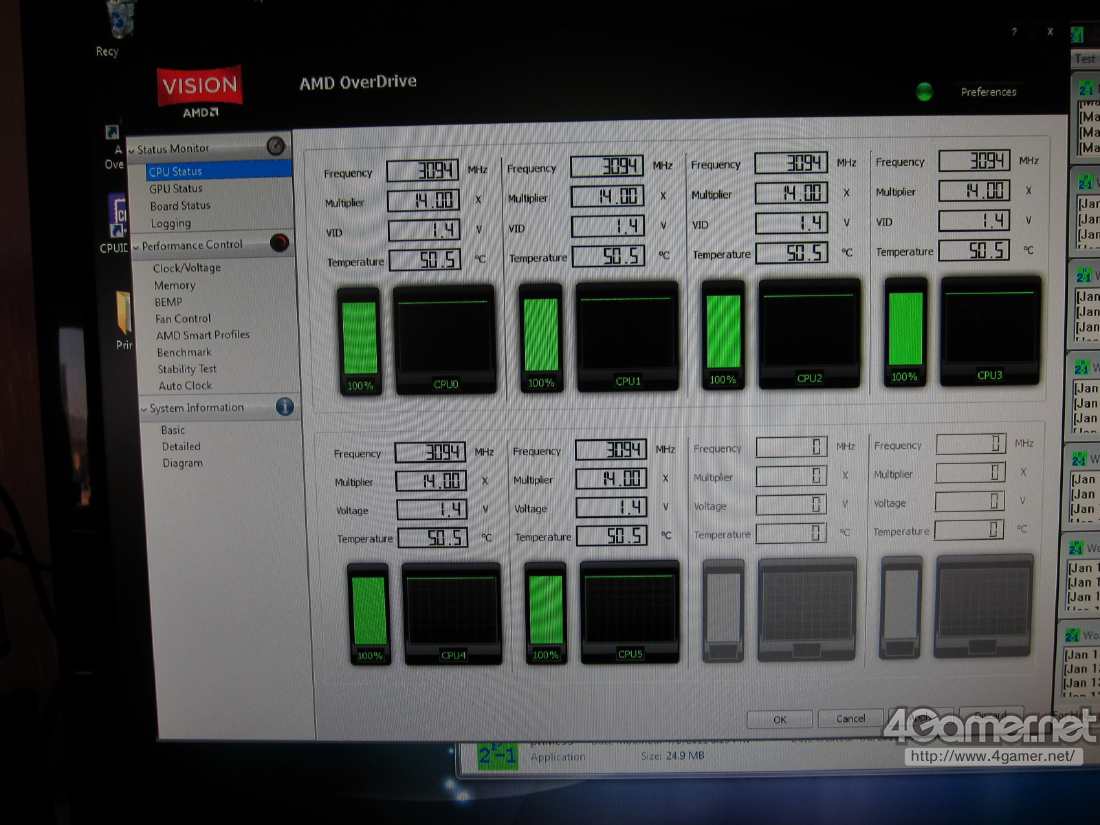Click the Cancel button
Image resolution: width=1100 pixels, height=825 pixels.
850,718
